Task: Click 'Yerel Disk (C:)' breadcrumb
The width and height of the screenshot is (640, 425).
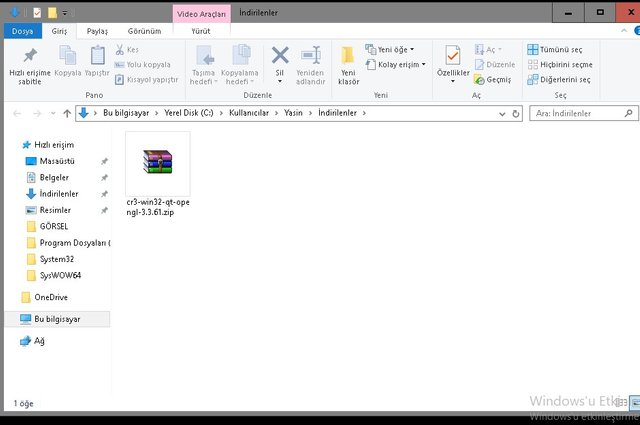Action: point(189,113)
